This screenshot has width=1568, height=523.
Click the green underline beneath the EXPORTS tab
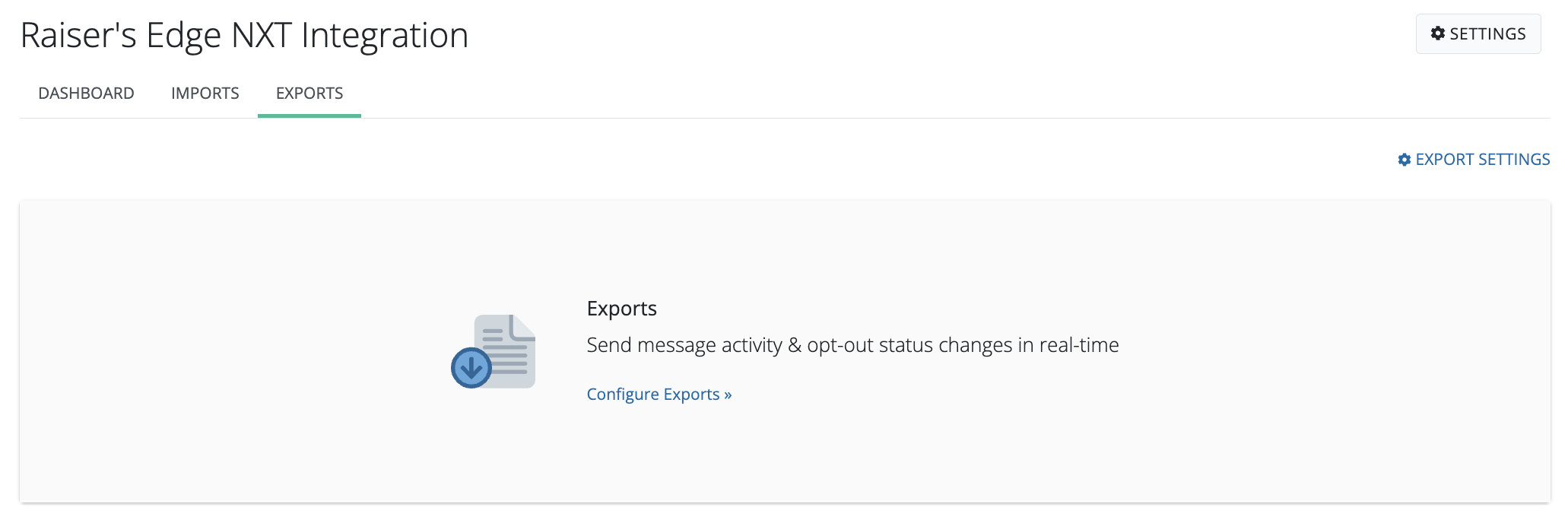[x=309, y=116]
